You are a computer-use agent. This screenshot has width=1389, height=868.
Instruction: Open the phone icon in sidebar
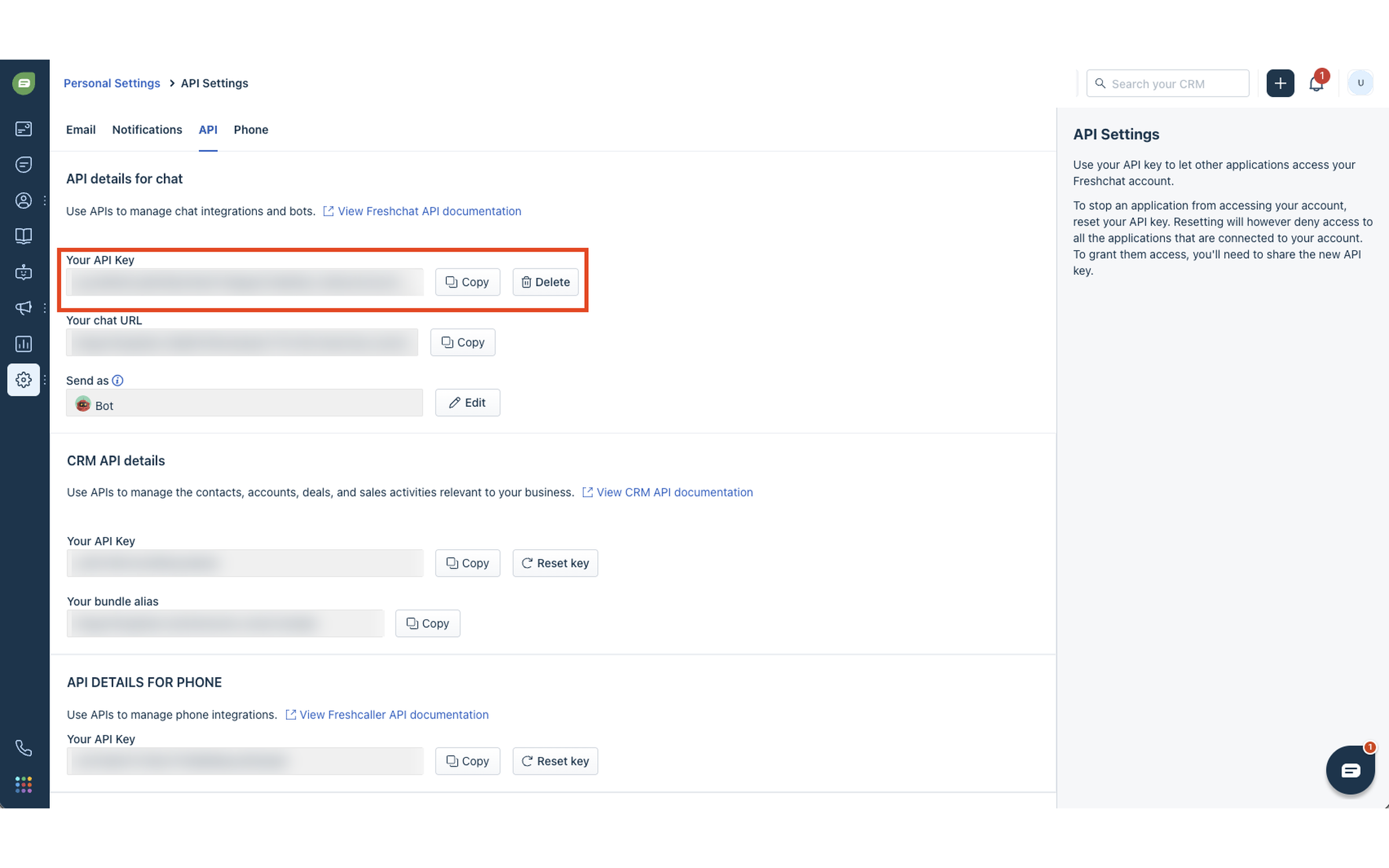pos(24,748)
